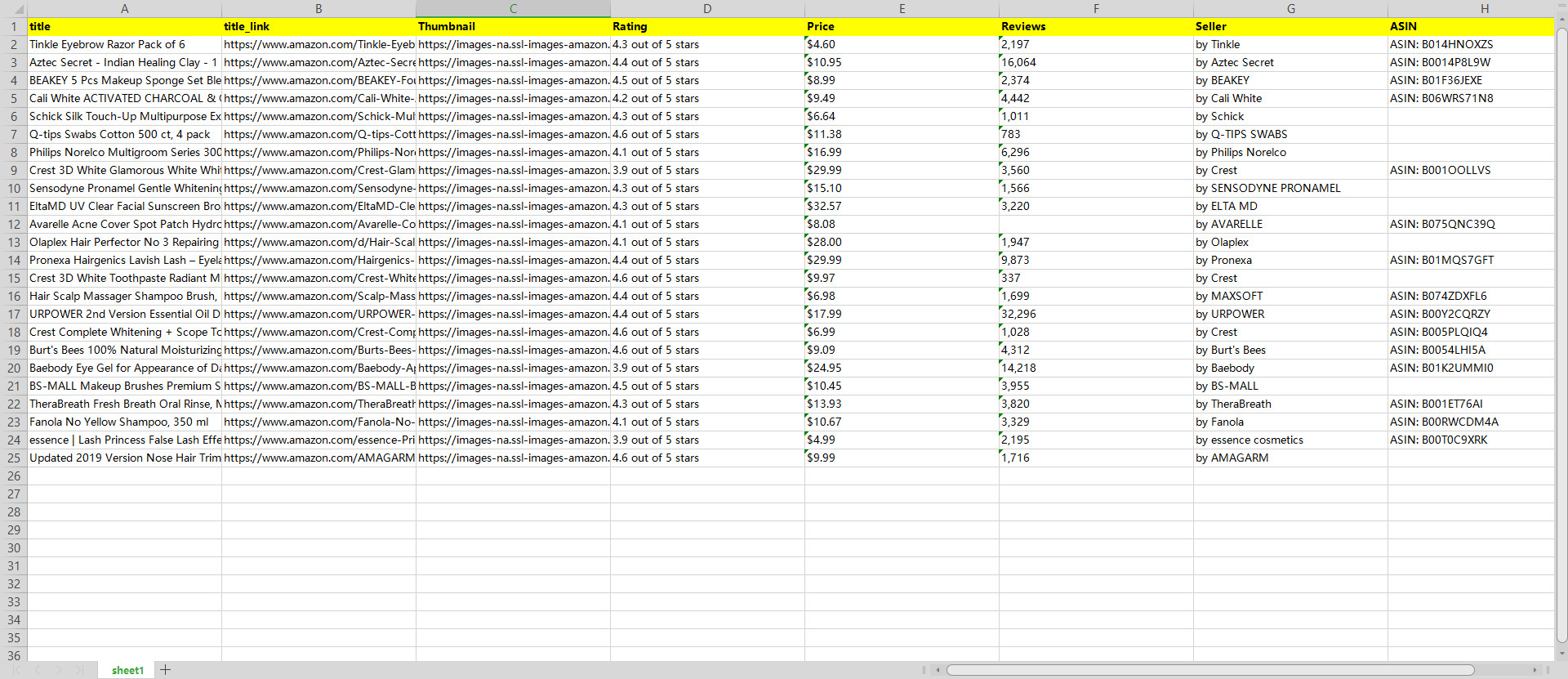The image size is (1568, 679).
Task: Click the seller cell 'by MAXSOFT'
Action: pyautogui.click(x=1290, y=296)
